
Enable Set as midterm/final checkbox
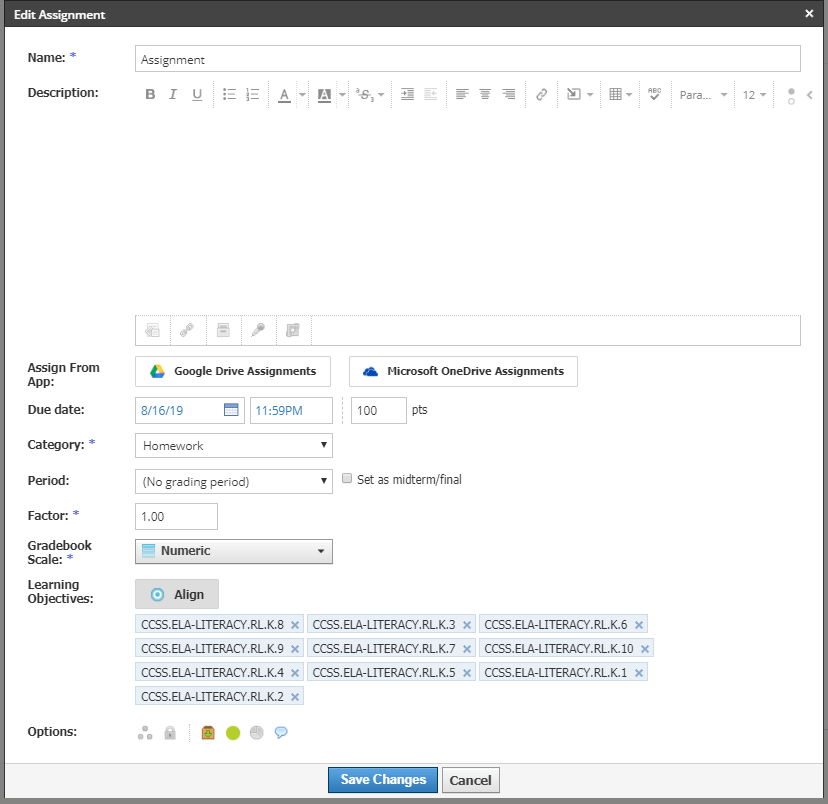pyautogui.click(x=347, y=479)
